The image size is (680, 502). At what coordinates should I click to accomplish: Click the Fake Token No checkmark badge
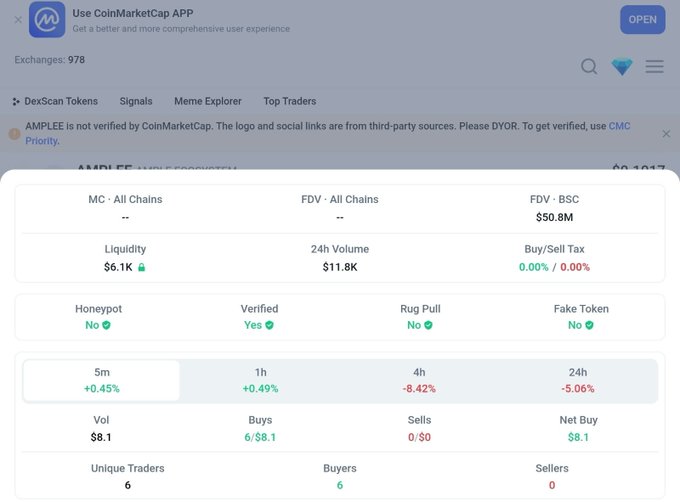589,325
